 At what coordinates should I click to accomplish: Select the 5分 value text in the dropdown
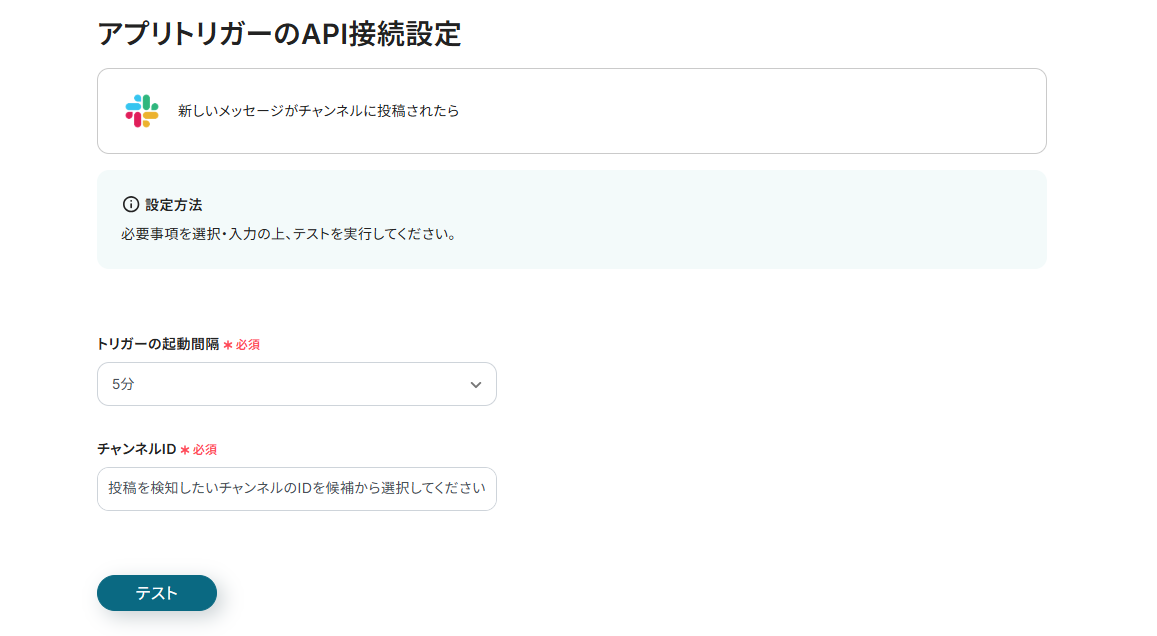point(123,384)
